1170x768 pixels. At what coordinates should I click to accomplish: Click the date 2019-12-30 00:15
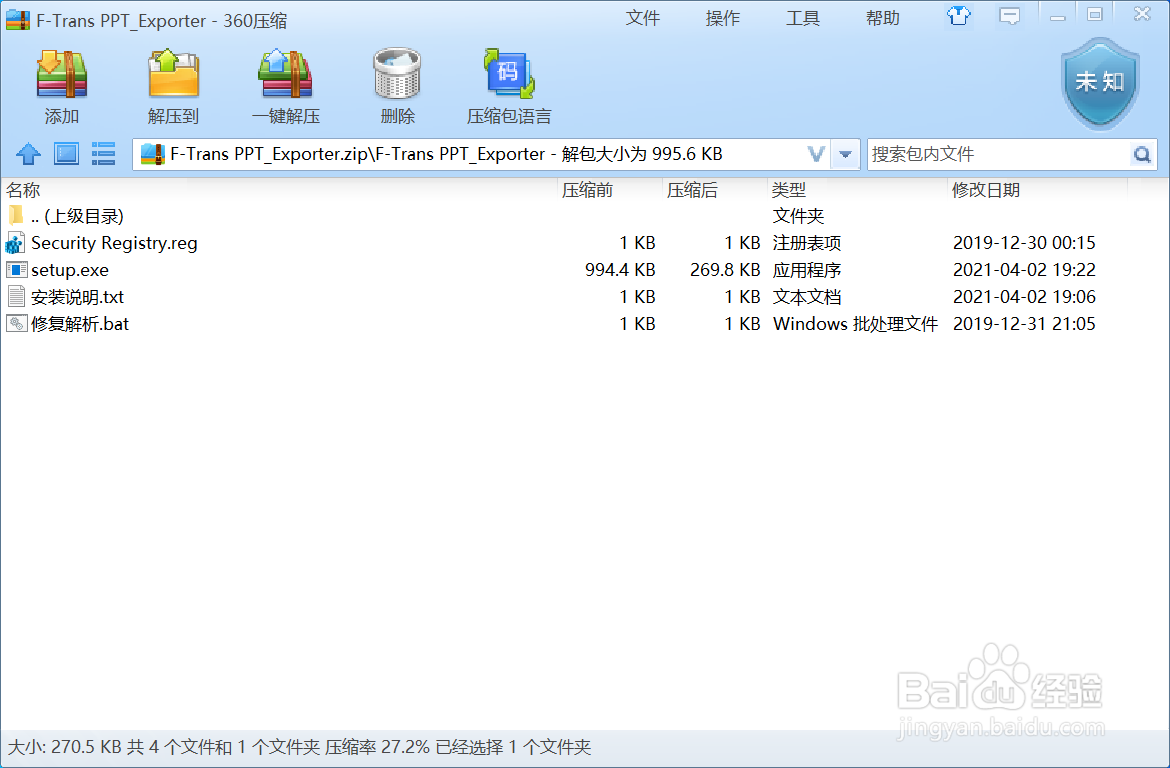point(1024,243)
